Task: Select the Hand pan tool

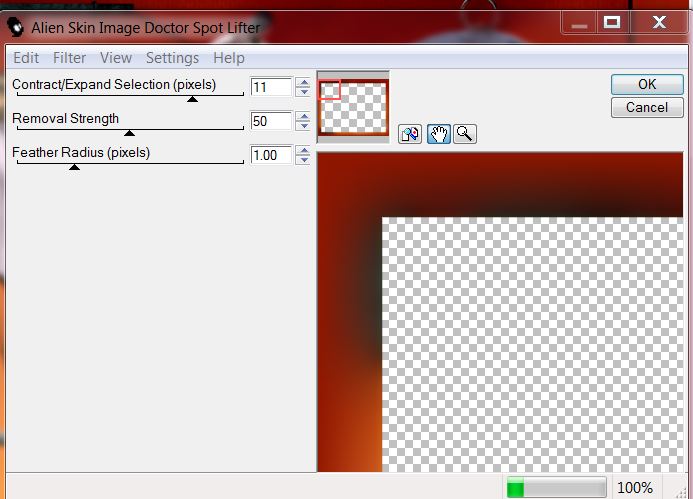Action: [438, 134]
